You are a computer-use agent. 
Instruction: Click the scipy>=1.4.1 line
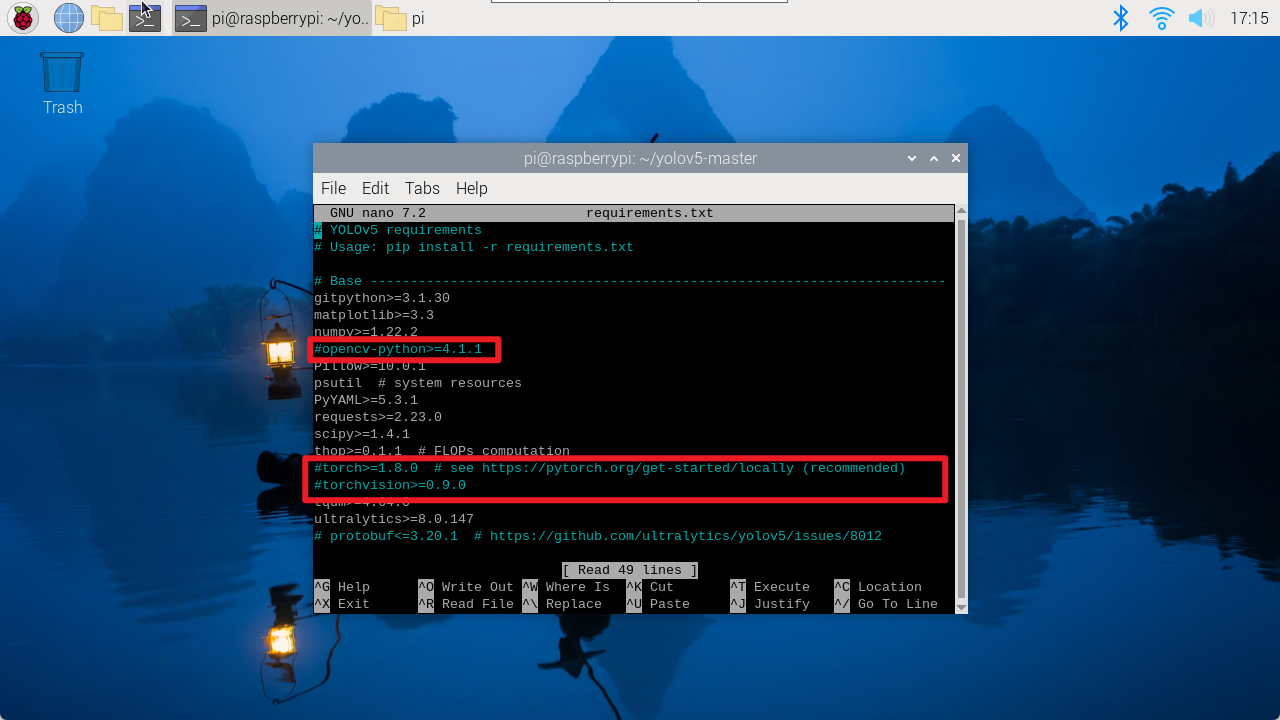362,434
